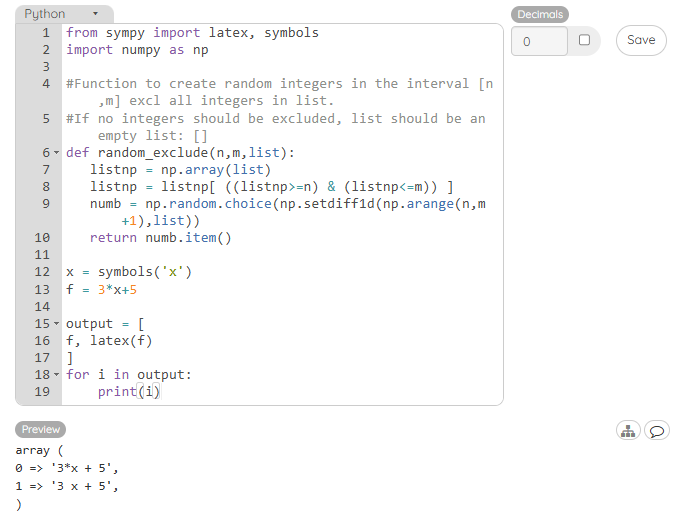Viewport: 693px width, 523px height.
Task: Click the Save button
Action: pos(641,41)
